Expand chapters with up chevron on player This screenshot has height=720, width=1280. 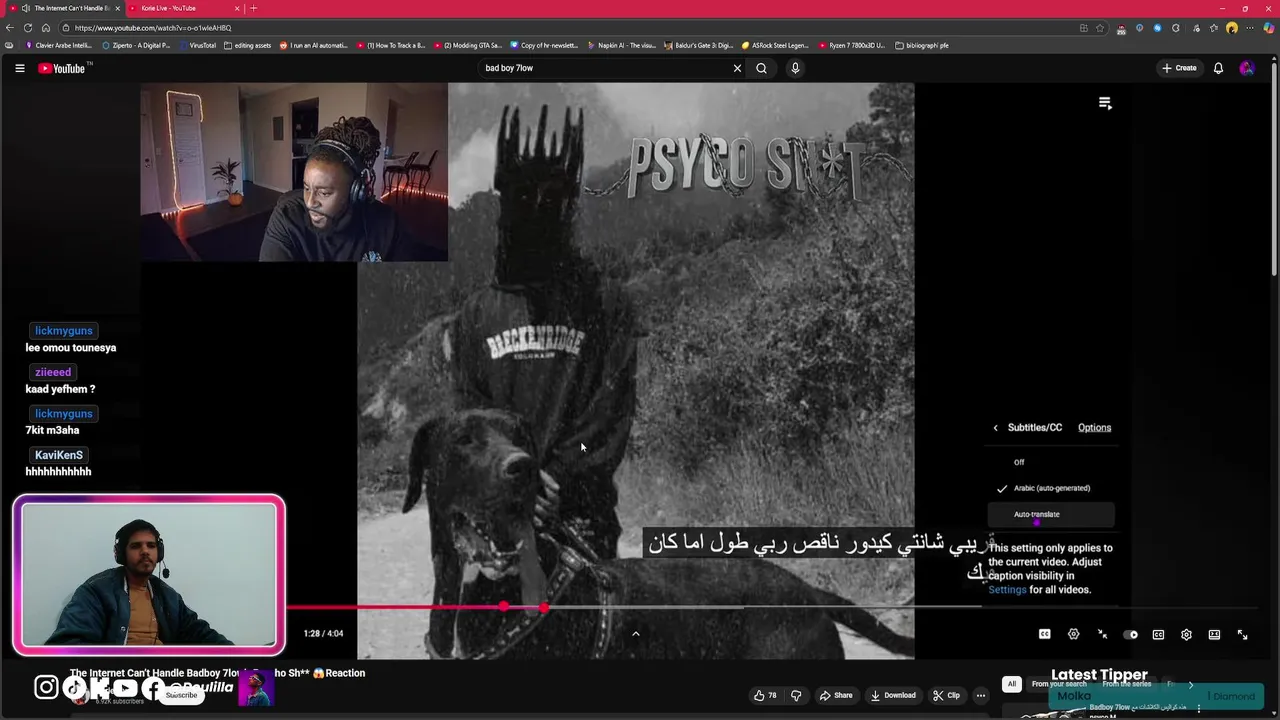click(x=635, y=633)
